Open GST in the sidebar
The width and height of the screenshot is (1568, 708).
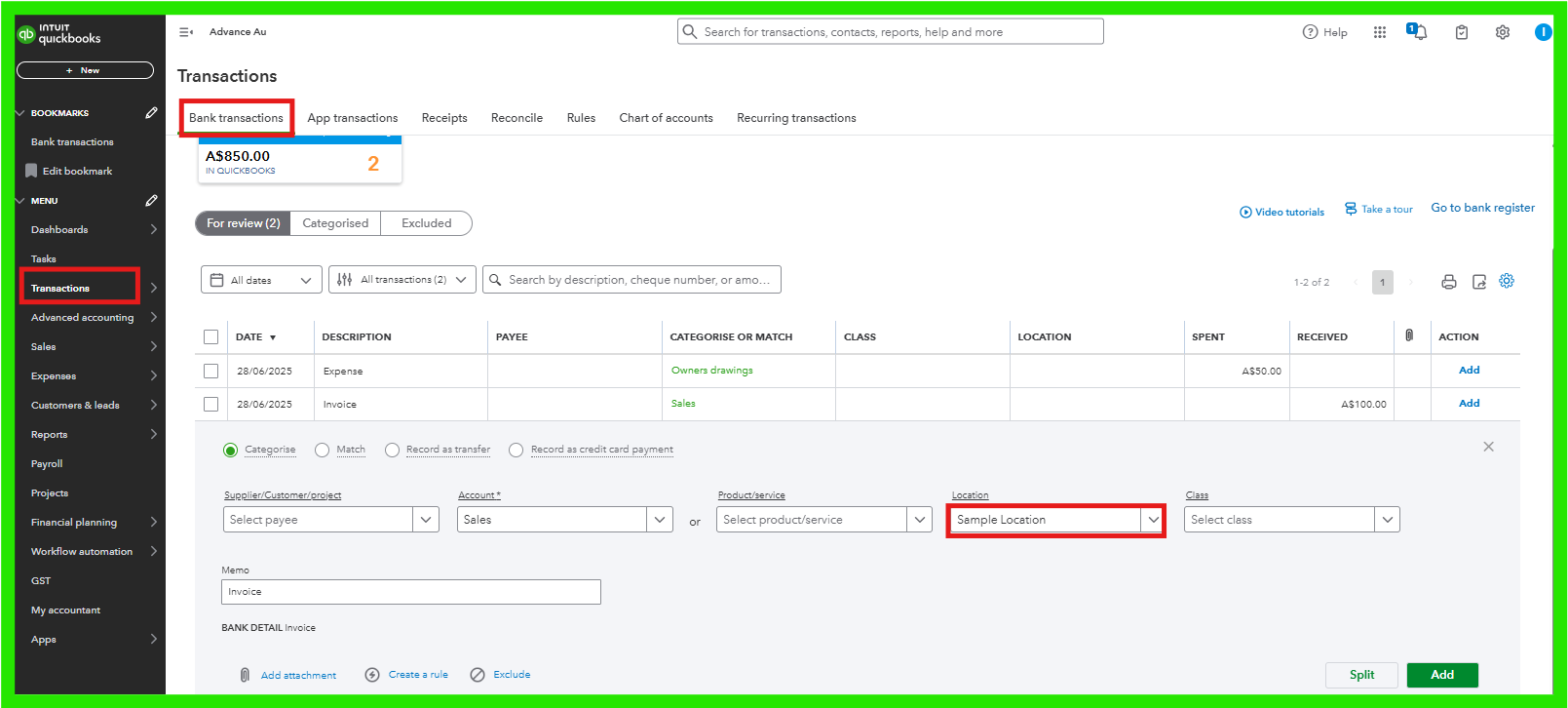pos(41,581)
